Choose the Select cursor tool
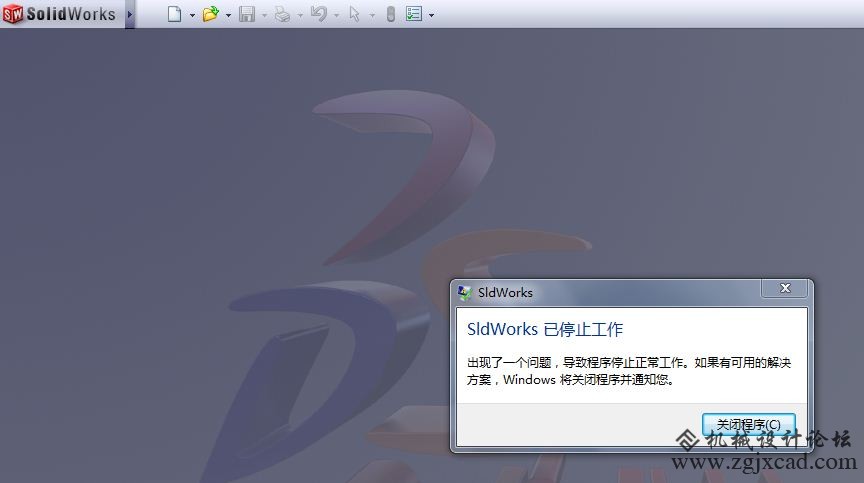Screen dimensions: 864x483 pos(354,14)
